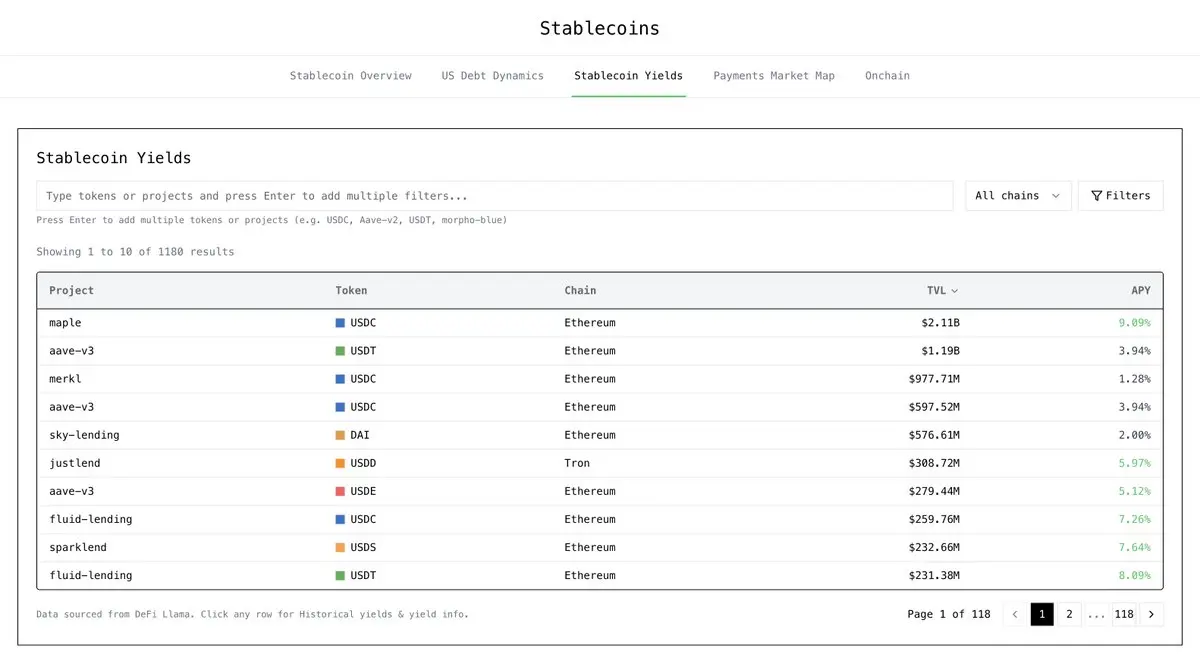Click the 9.09% APY value
Screen dimensions: 1200x661
[1134, 323]
